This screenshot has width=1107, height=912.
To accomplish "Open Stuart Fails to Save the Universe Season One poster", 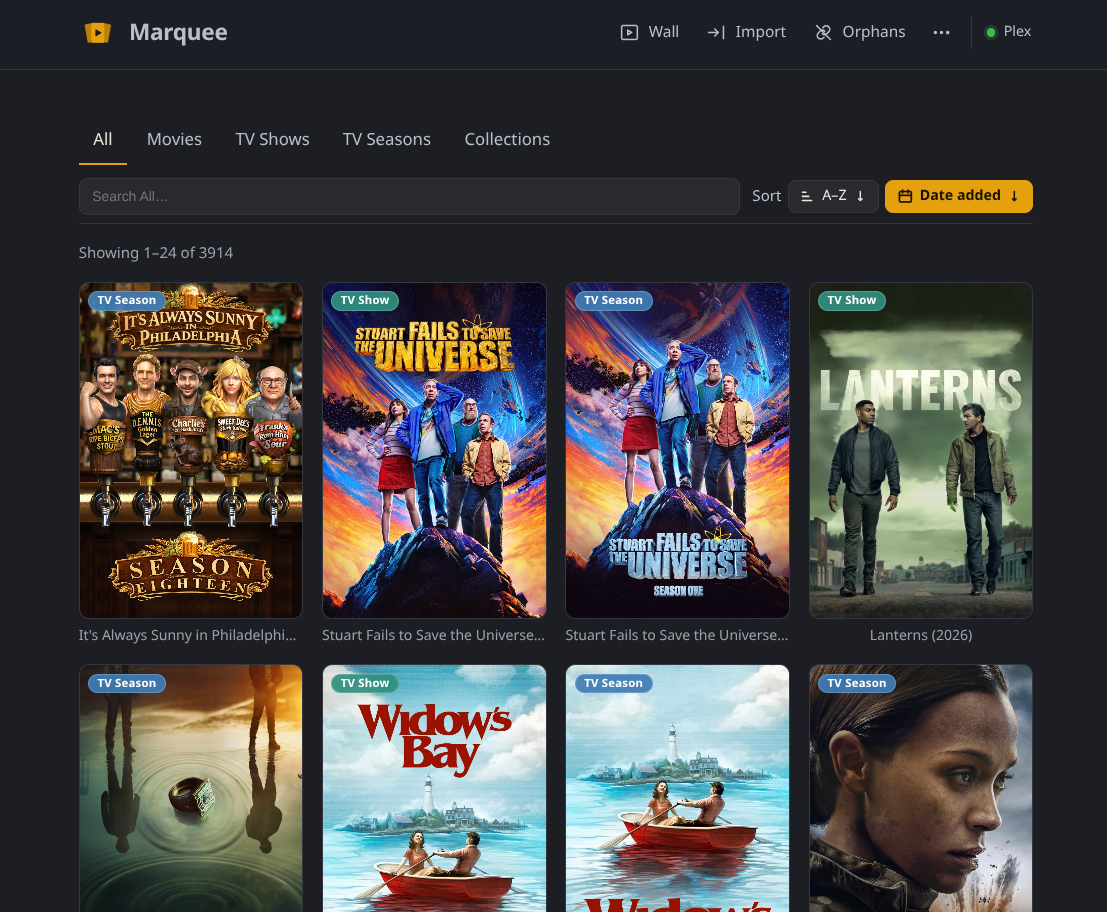I will tap(677, 450).
